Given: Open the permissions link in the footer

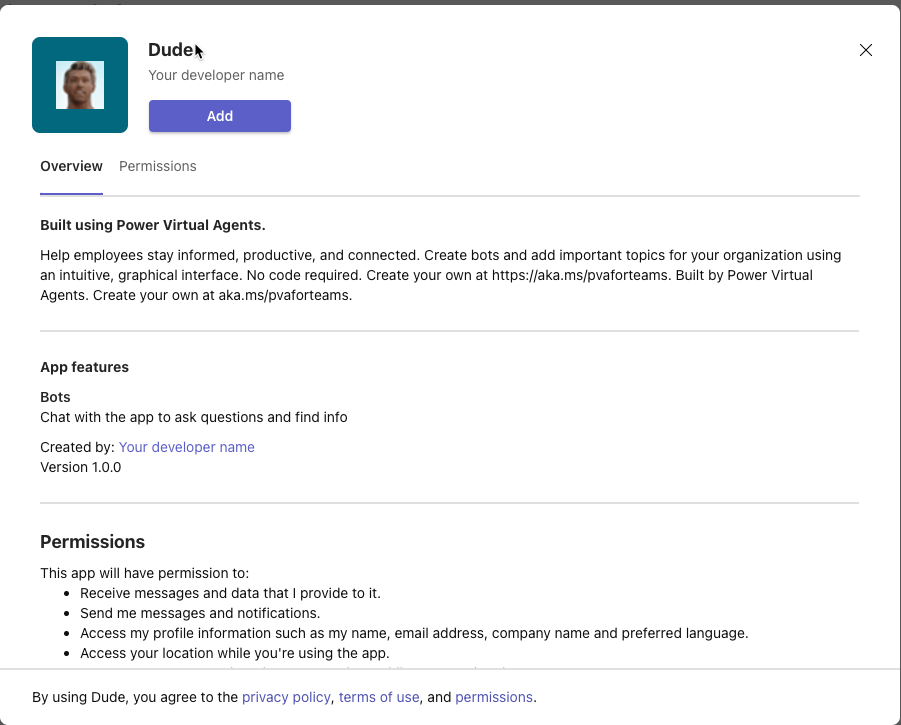Looking at the screenshot, I should [494, 697].
